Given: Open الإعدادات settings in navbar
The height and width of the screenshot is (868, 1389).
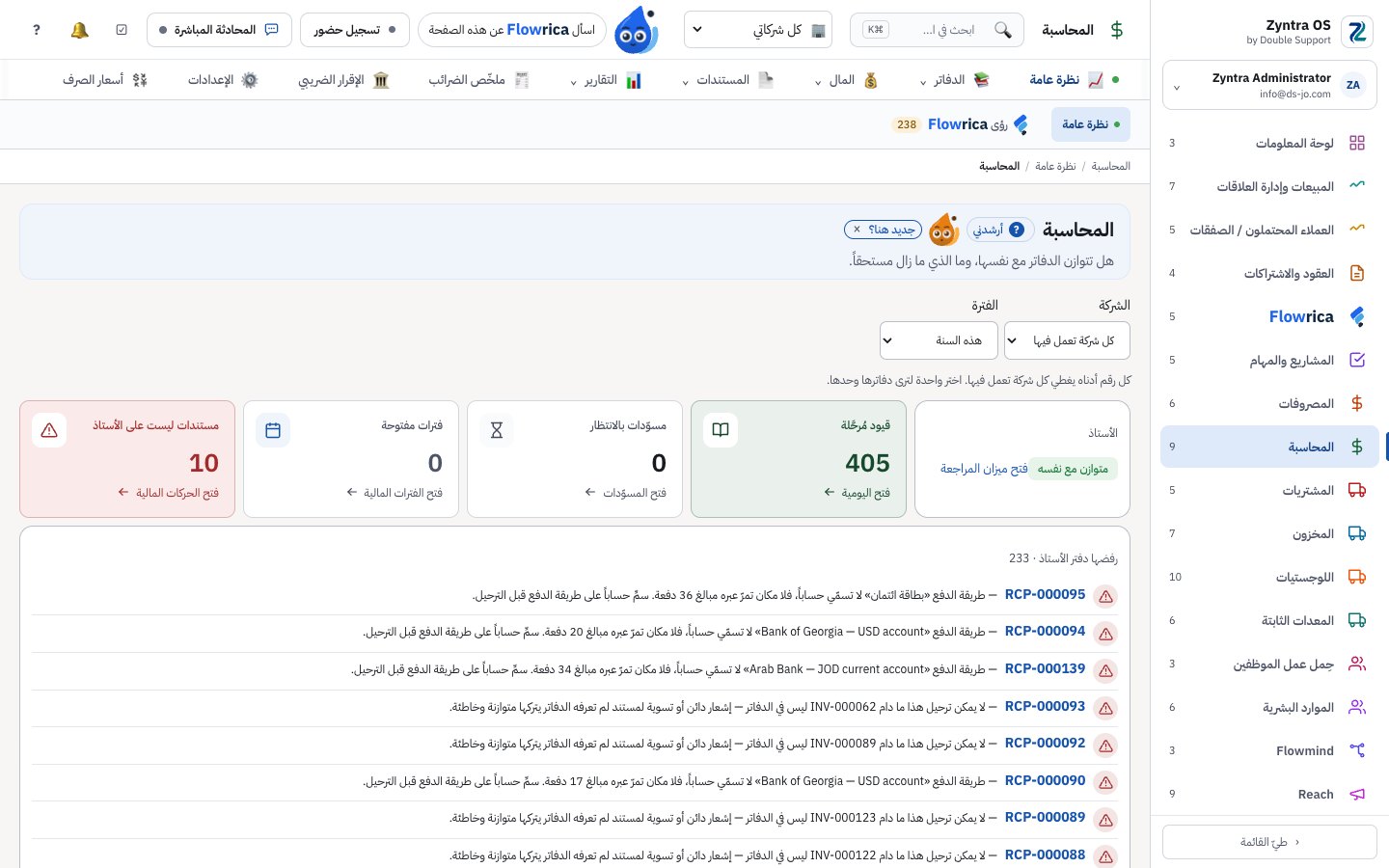Looking at the screenshot, I should [x=223, y=80].
